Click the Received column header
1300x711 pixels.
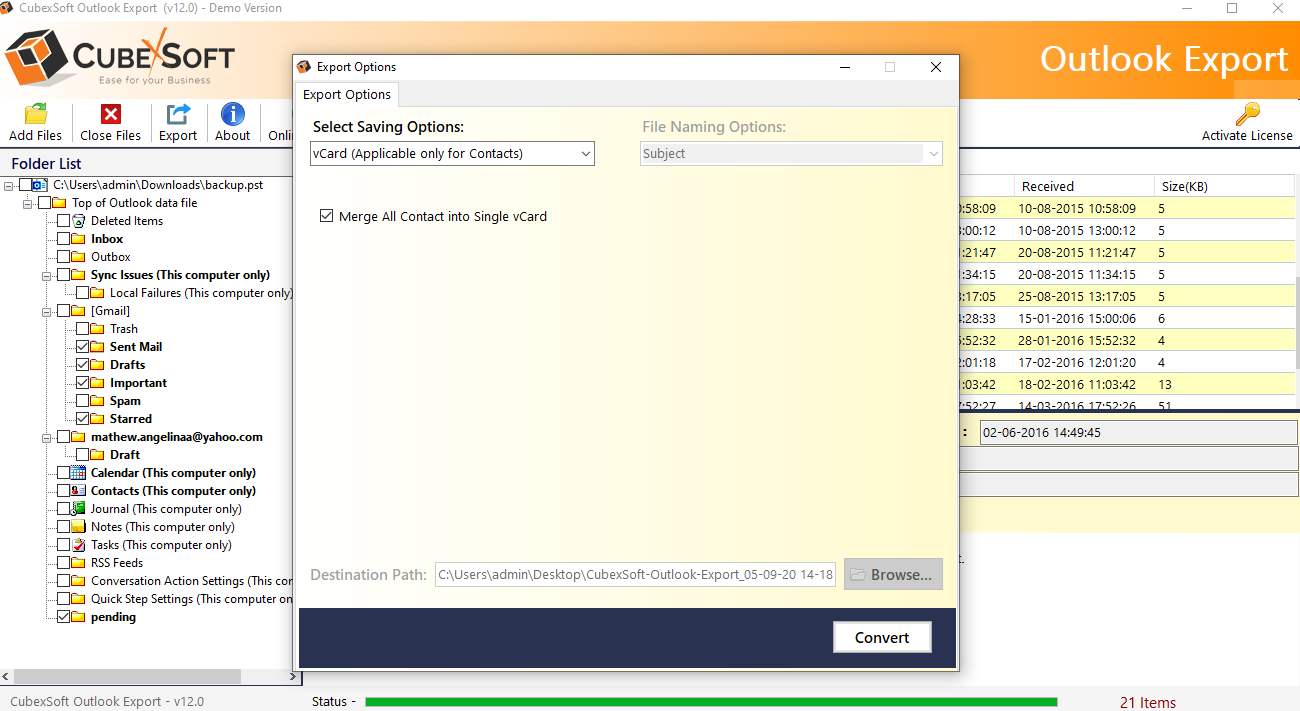coord(1083,186)
